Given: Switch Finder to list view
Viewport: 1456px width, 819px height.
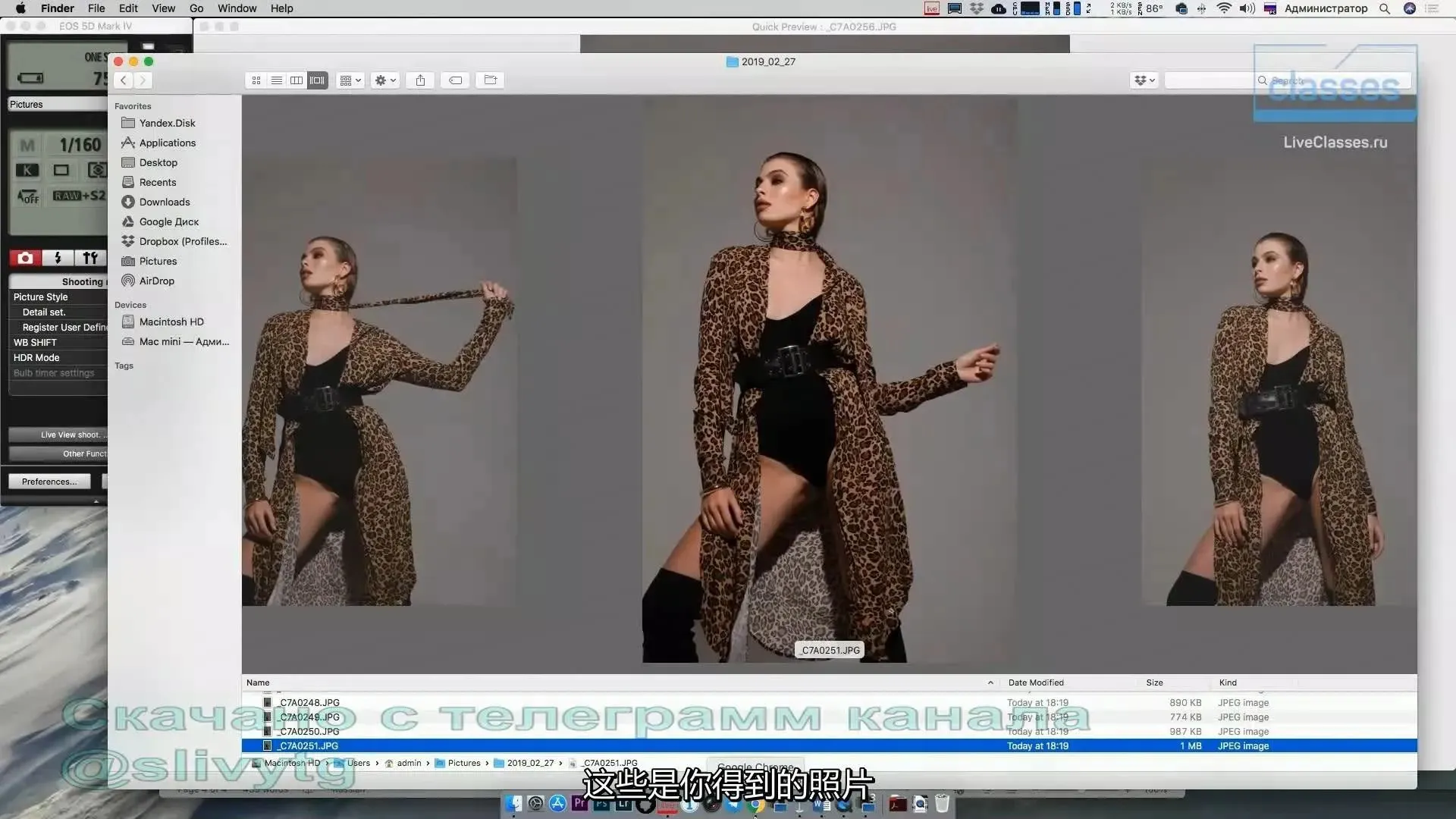Looking at the screenshot, I should point(277,80).
